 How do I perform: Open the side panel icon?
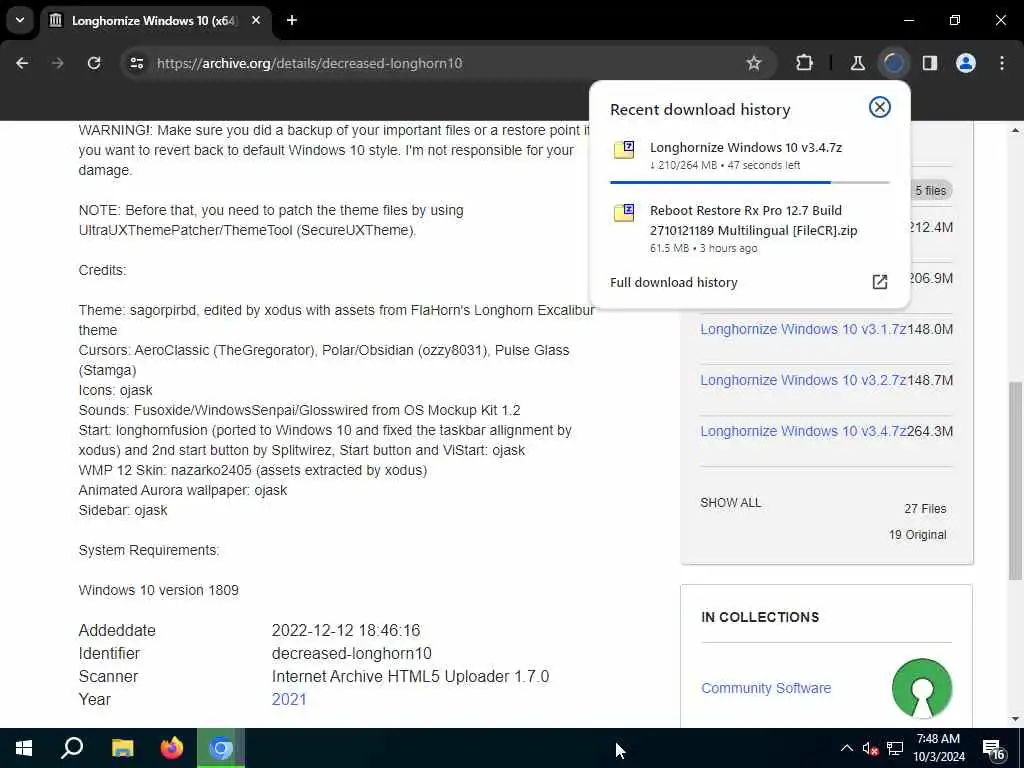930,63
